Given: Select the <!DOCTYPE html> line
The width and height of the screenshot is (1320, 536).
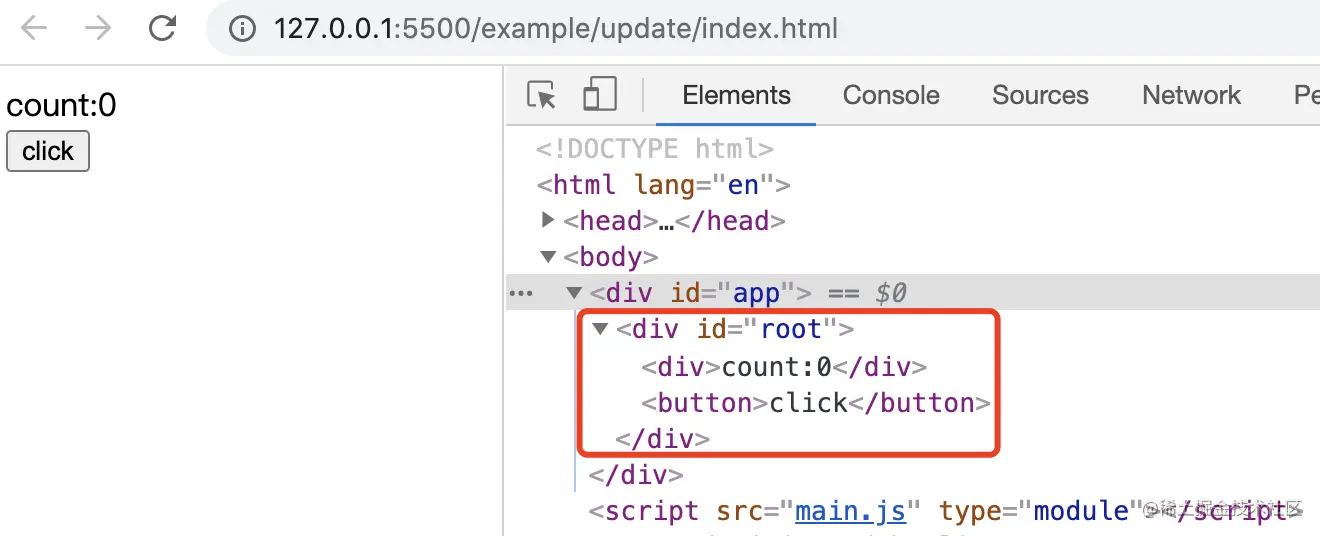Looking at the screenshot, I should pos(654,149).
